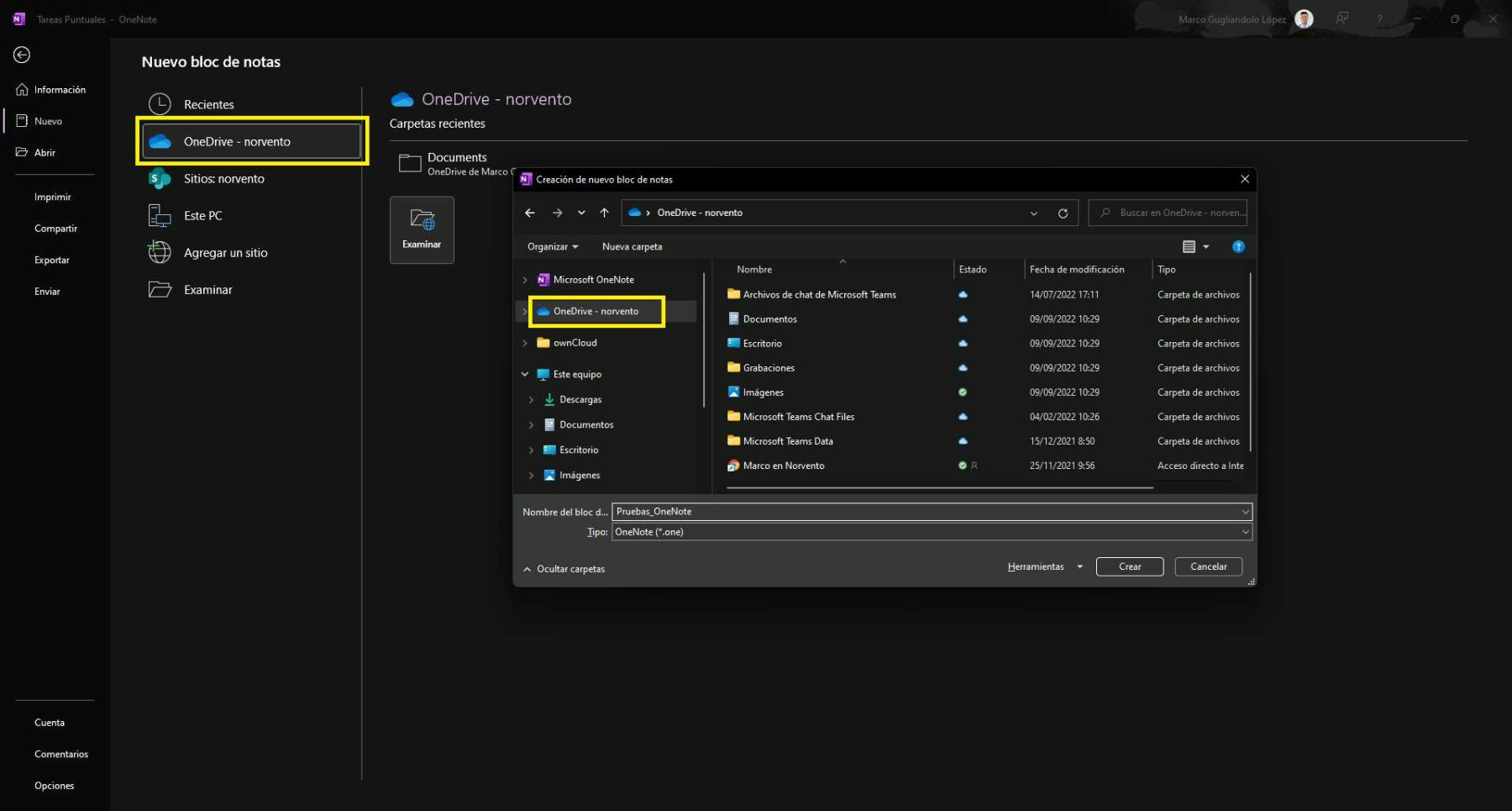Select Exportar in the left menu
This screenshot has width=1512, height=811.
pos(51,260)
